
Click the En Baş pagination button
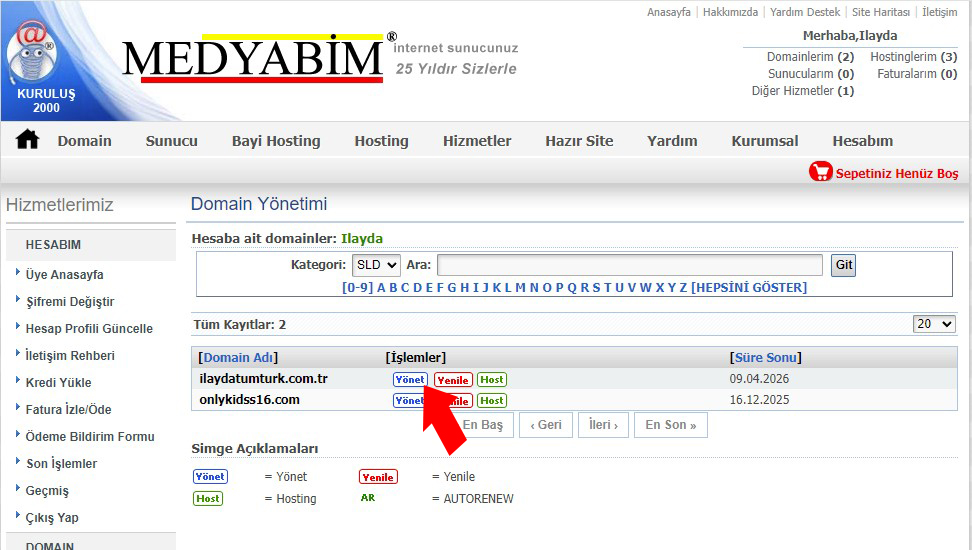click(486, 425)
